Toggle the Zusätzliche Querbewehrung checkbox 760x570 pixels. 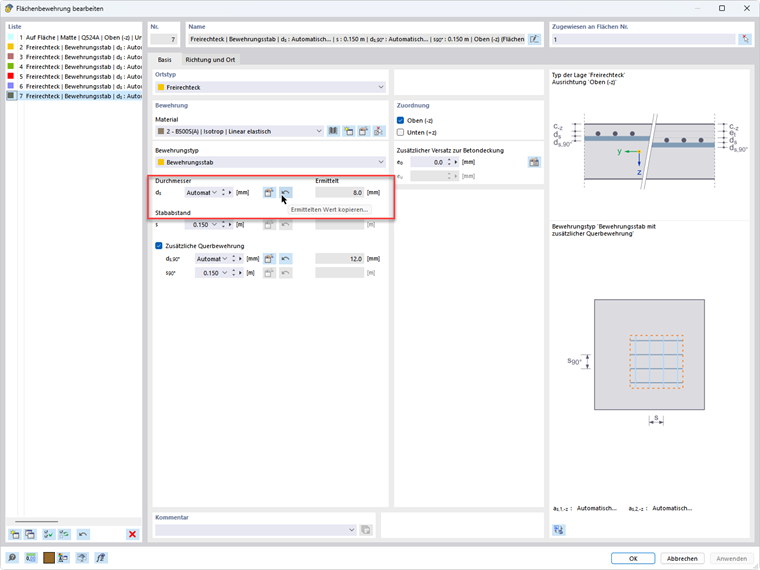pyautogui.click(x=158, y=246)
